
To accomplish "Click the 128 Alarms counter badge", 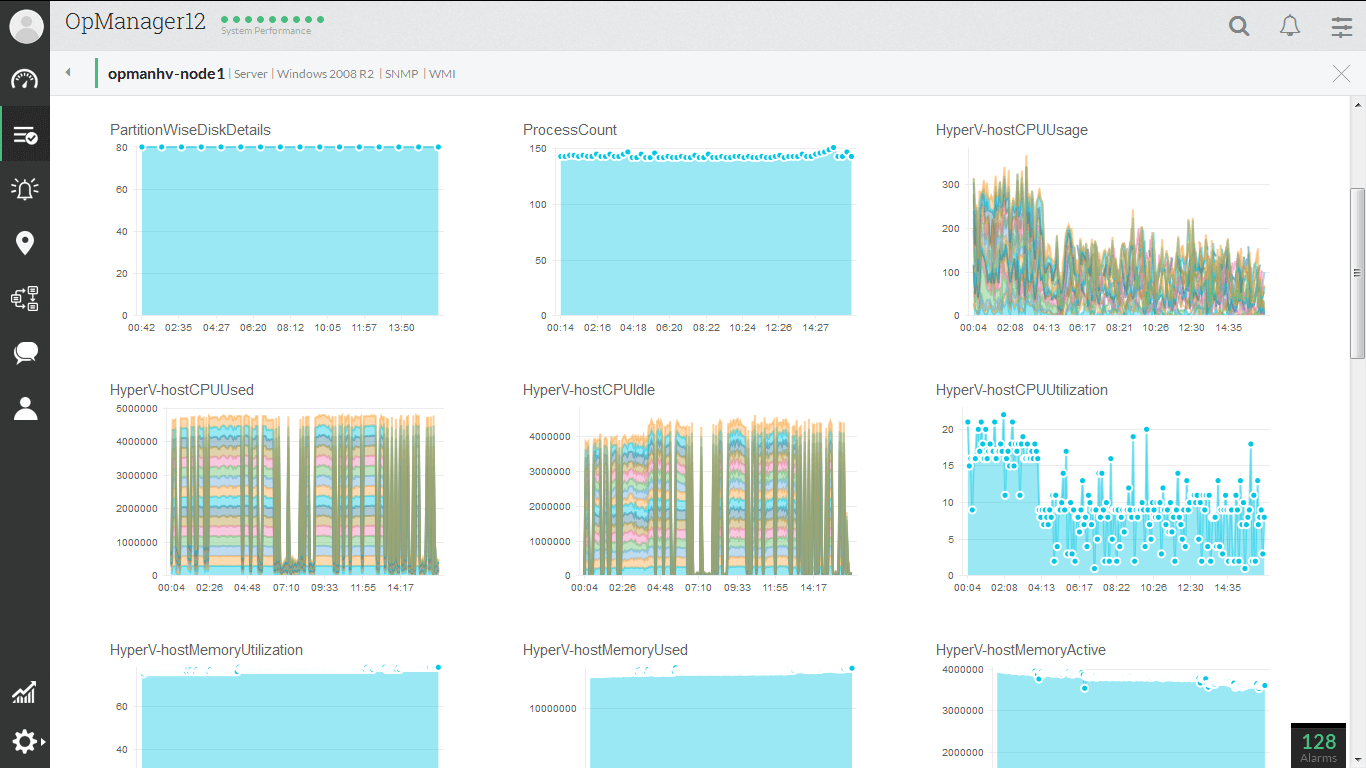I will 1318,745.
